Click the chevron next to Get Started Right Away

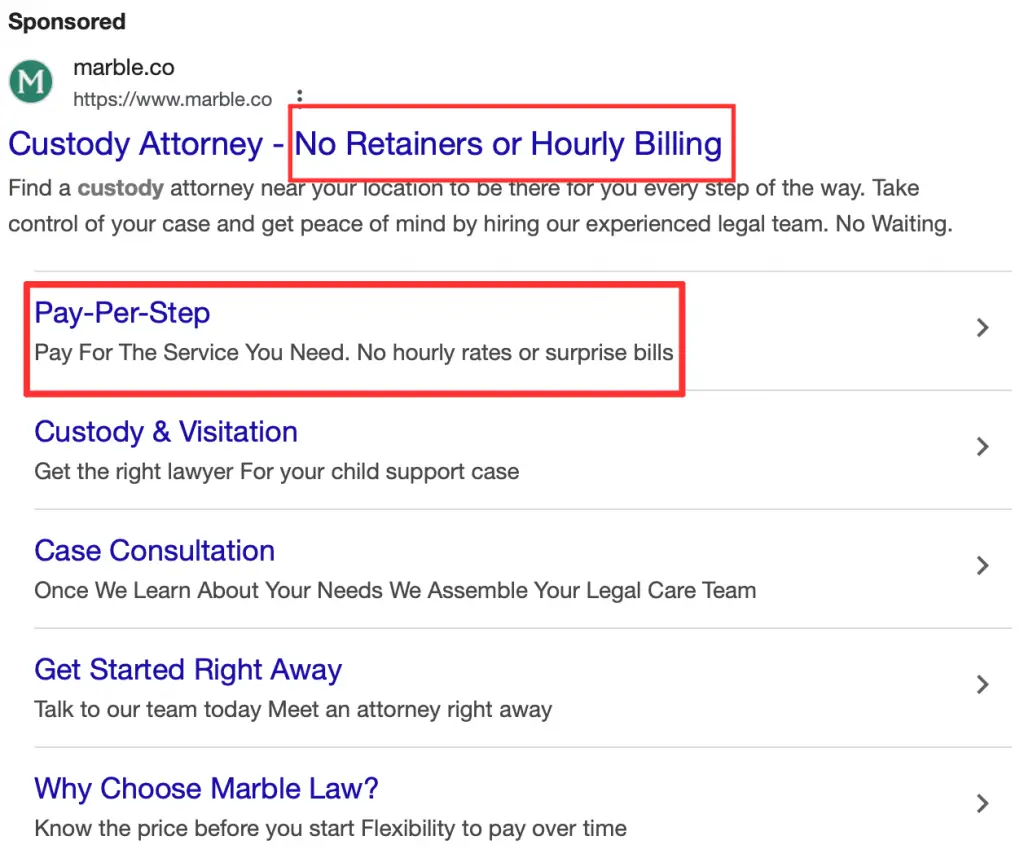[x=982, y=684]
